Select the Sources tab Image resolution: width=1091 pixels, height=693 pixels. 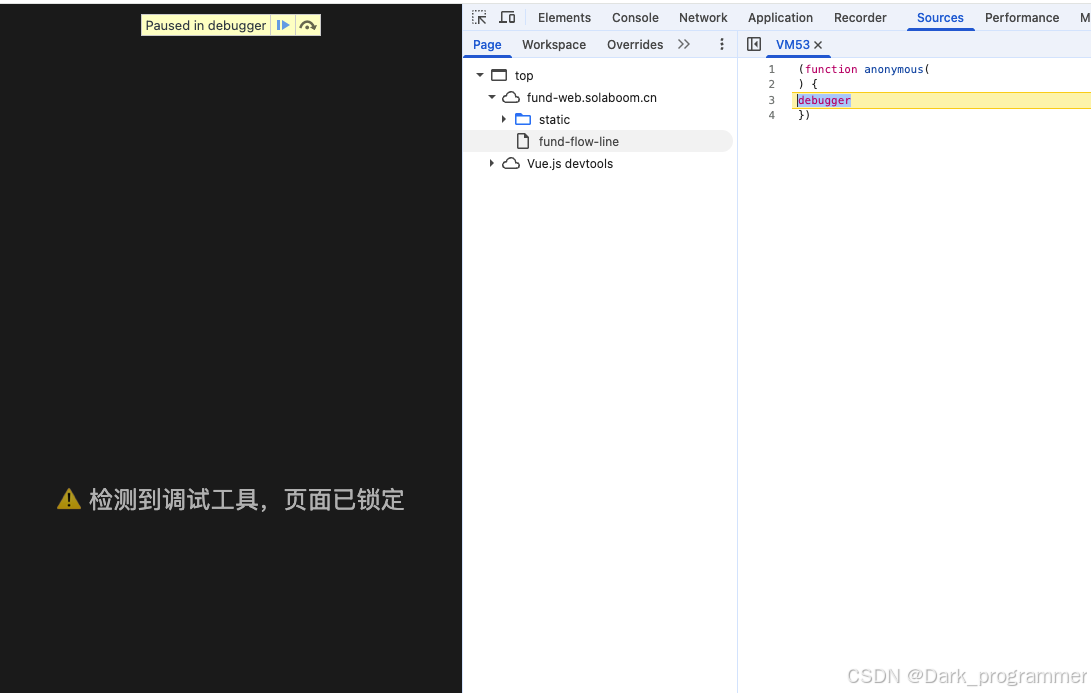click(940, 17)
